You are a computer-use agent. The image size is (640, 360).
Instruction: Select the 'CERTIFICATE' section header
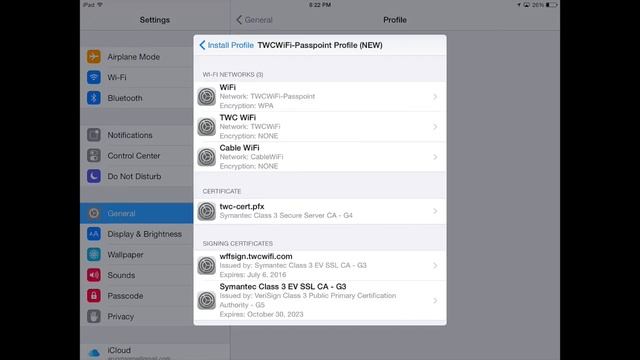point(222,191)
